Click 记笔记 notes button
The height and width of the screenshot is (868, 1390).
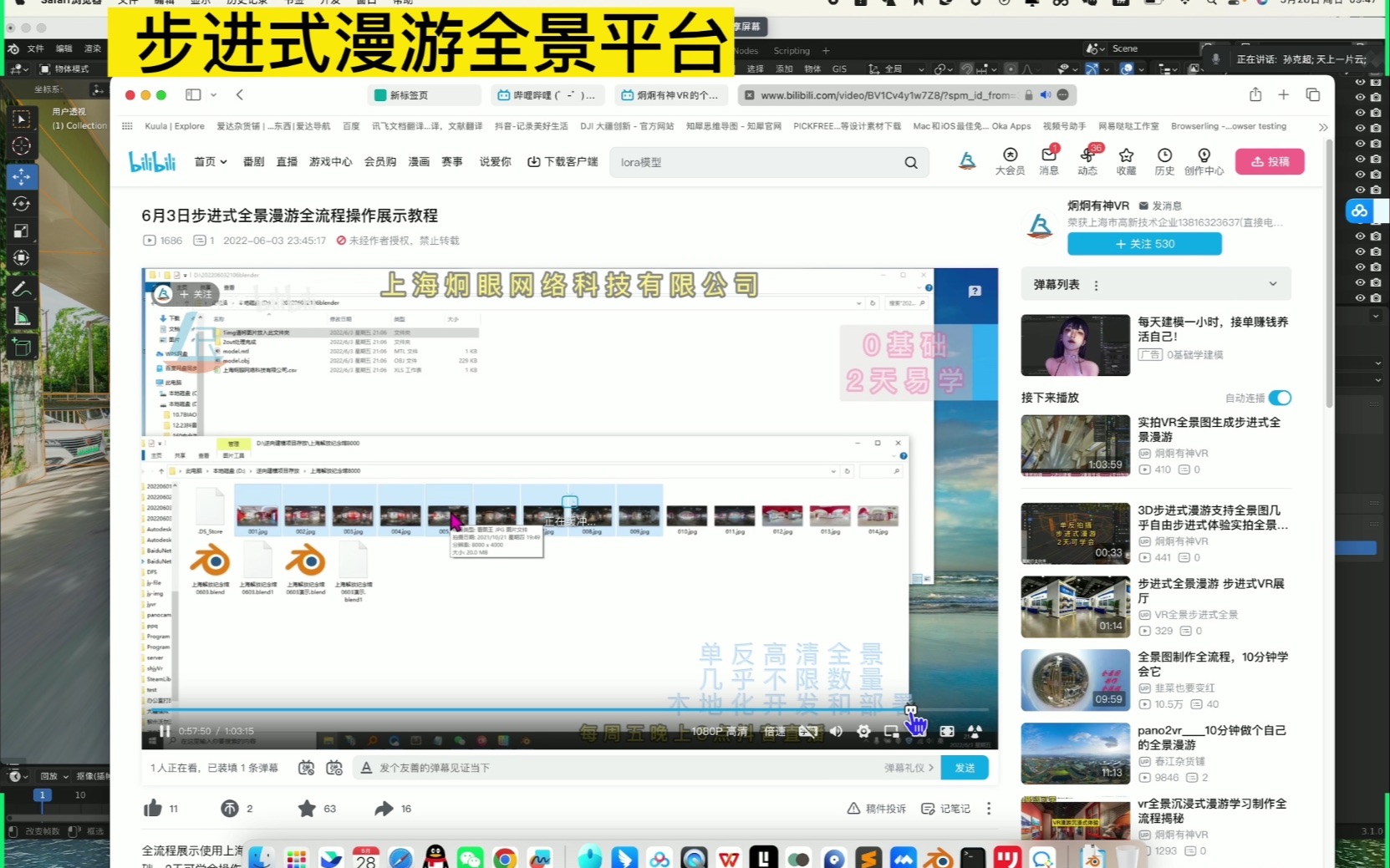(x=945, y=809)
